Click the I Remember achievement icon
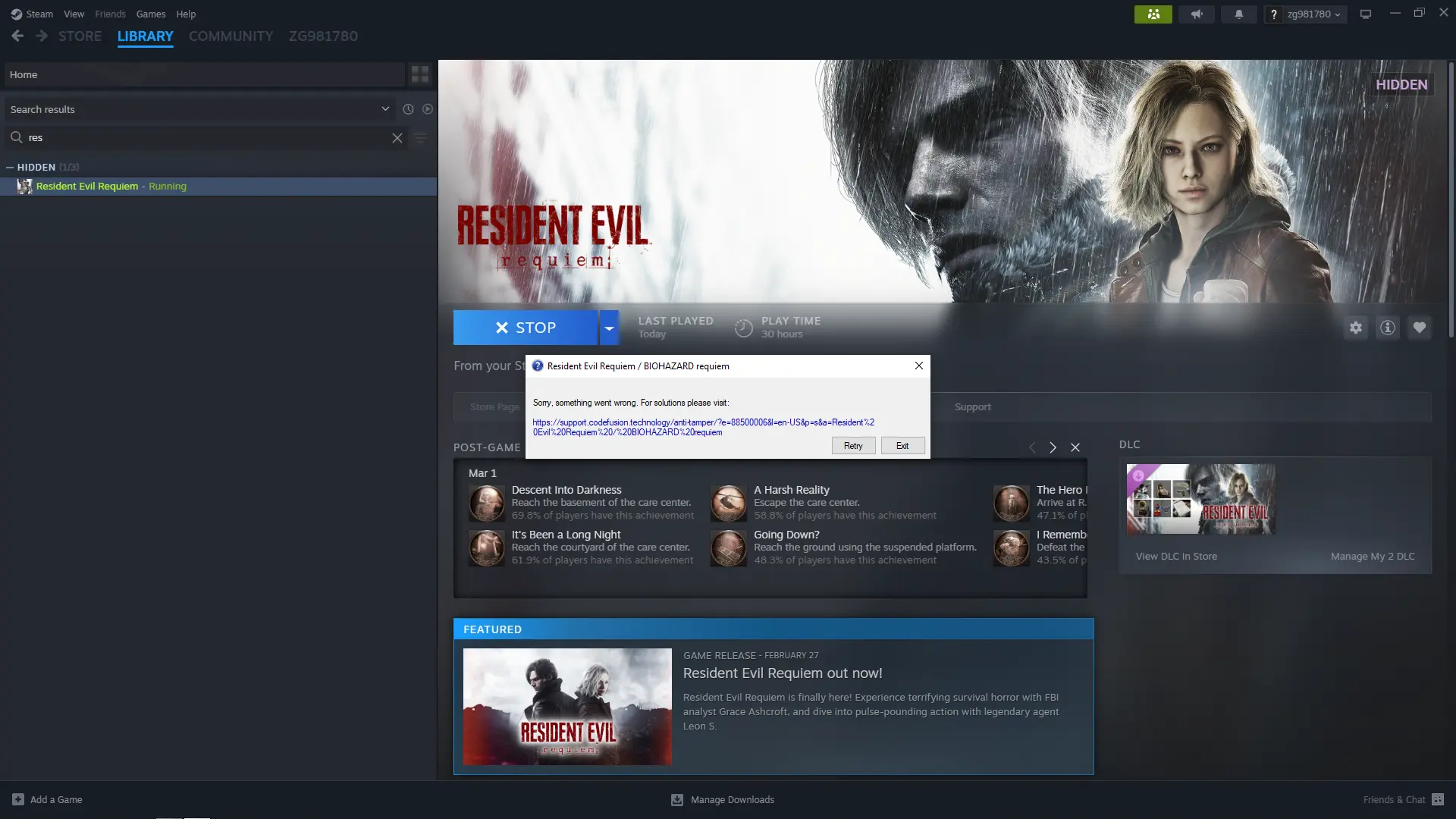Viewport: 1456px width, 819px height. tap(1012, 548)
